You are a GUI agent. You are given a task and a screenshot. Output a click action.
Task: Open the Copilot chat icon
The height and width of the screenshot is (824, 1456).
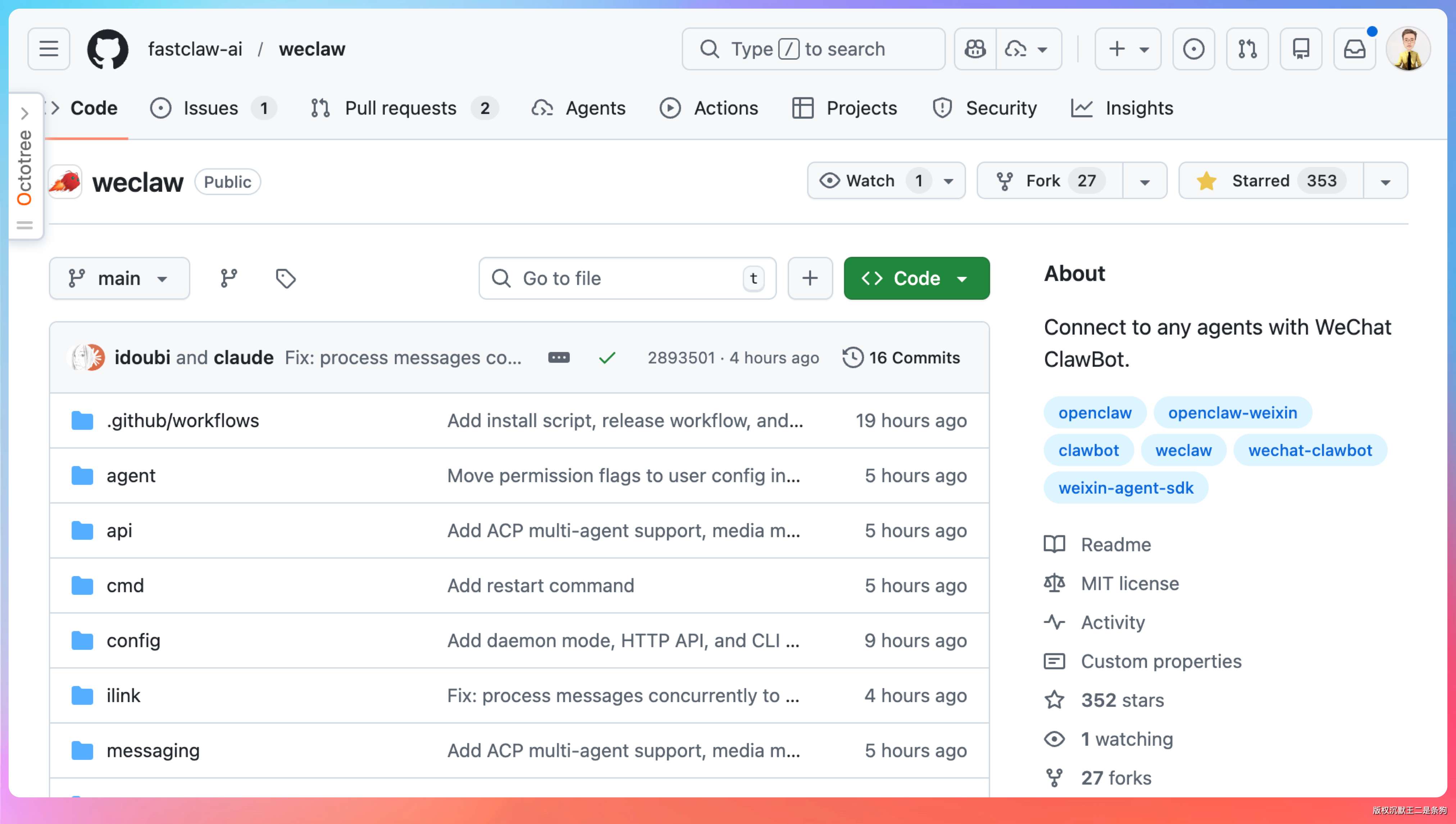point(975,49)
